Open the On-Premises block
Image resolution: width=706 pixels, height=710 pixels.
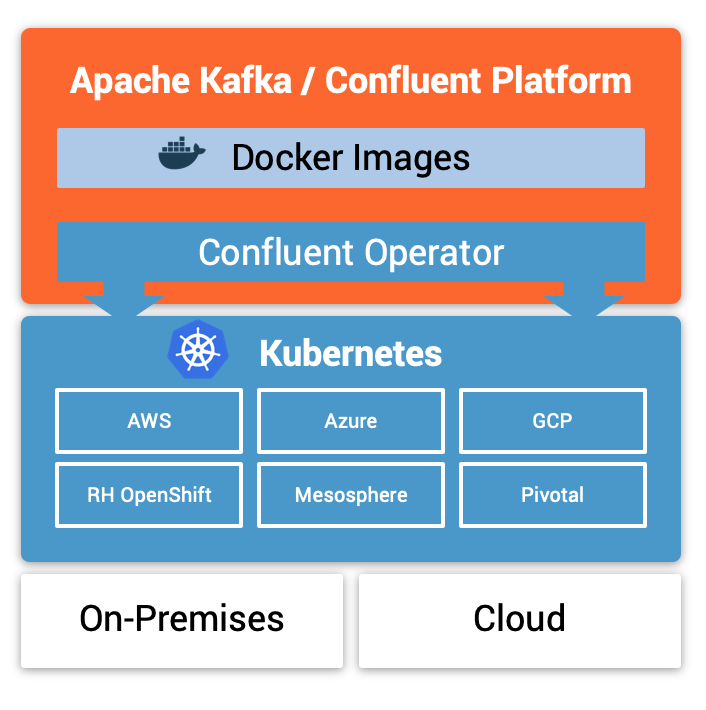182,619
